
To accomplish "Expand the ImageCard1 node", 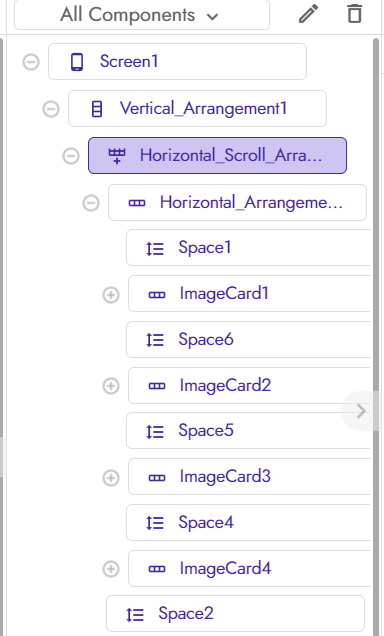I will point(111,295).
